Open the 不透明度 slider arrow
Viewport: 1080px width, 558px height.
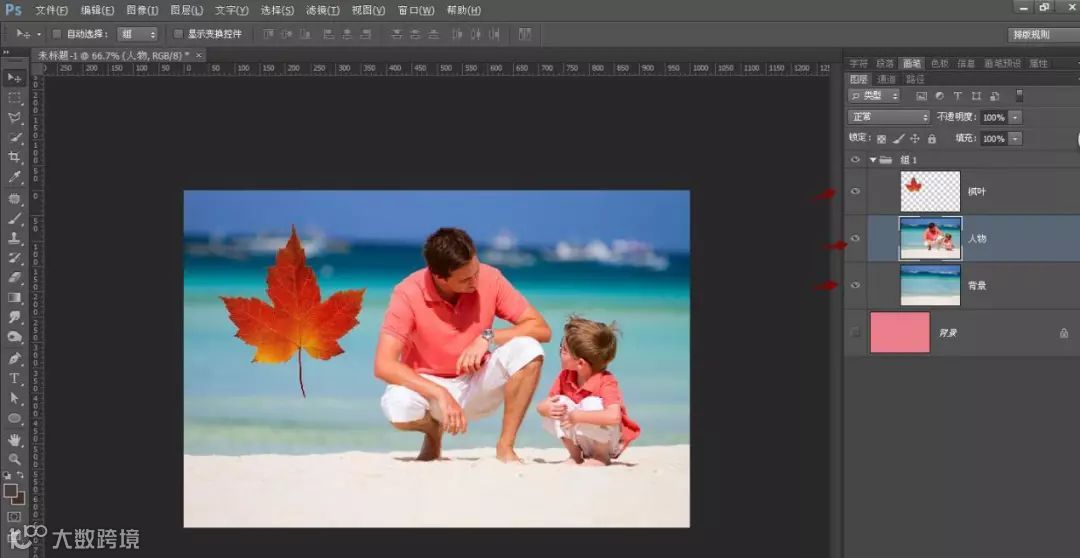coord(1015,117)
